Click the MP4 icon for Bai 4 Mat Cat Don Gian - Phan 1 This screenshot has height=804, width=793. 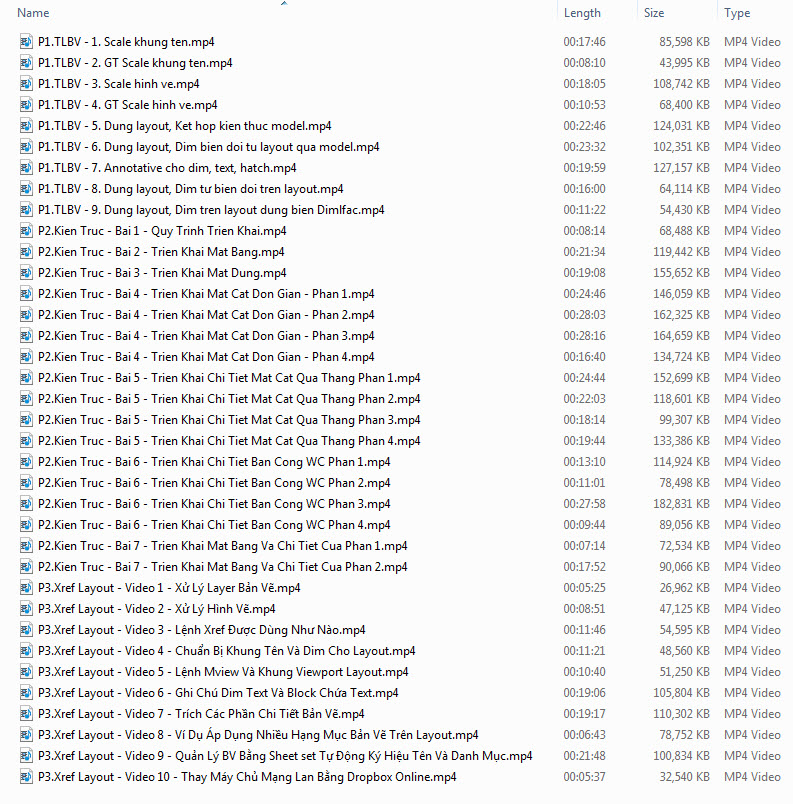[26, 294]
